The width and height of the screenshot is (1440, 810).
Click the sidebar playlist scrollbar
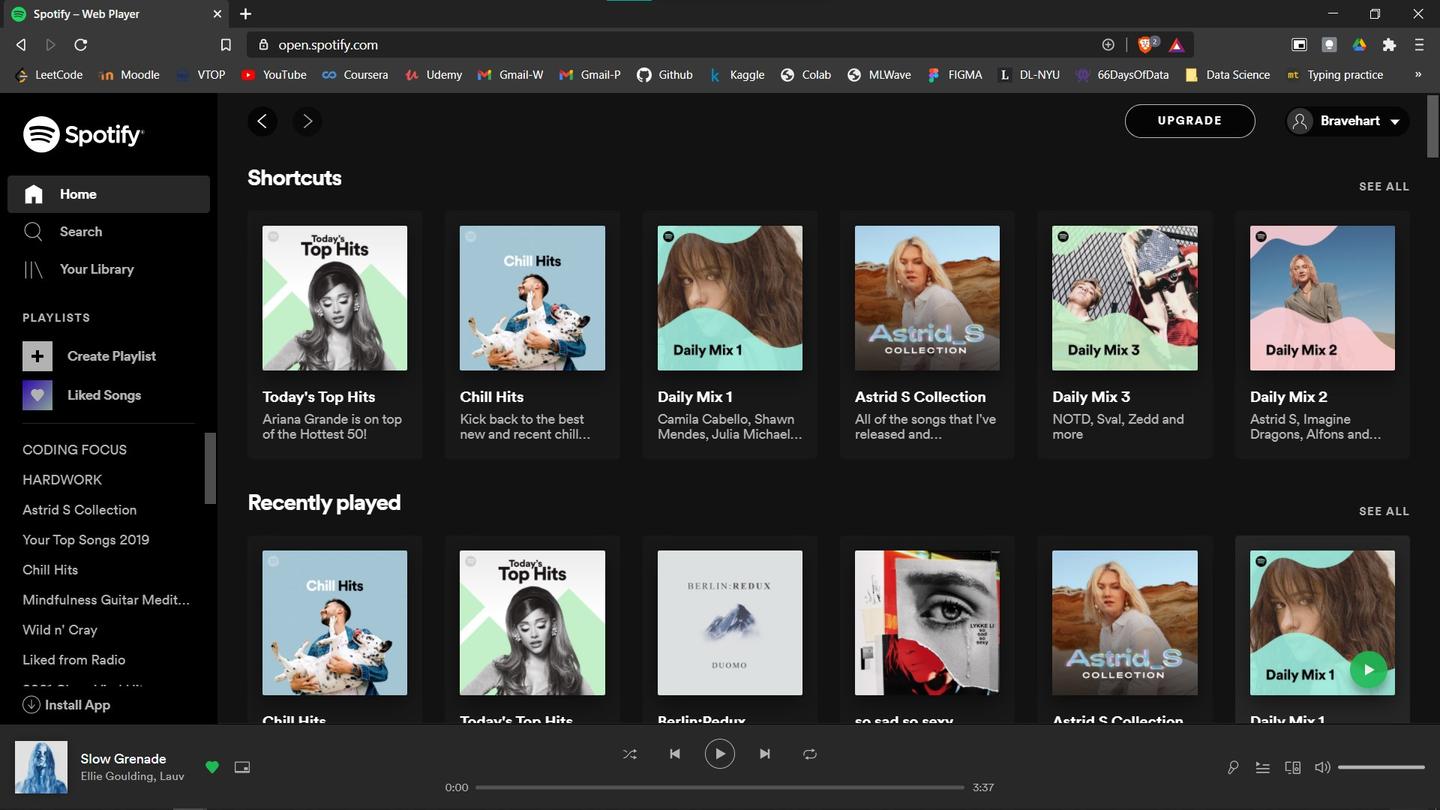(210, 468)
